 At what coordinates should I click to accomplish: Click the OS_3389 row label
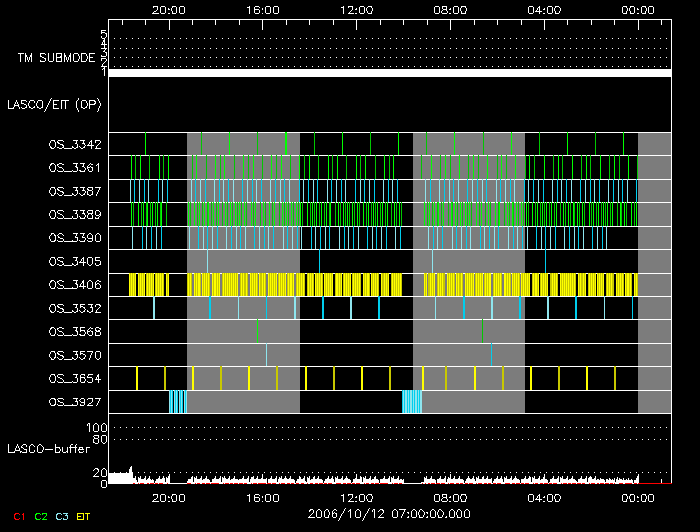pos(75,215)
